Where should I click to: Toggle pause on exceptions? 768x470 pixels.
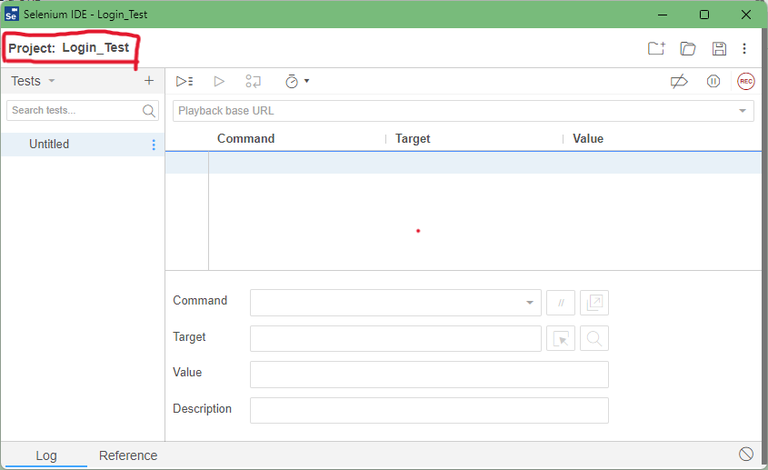tap(713, 81)
